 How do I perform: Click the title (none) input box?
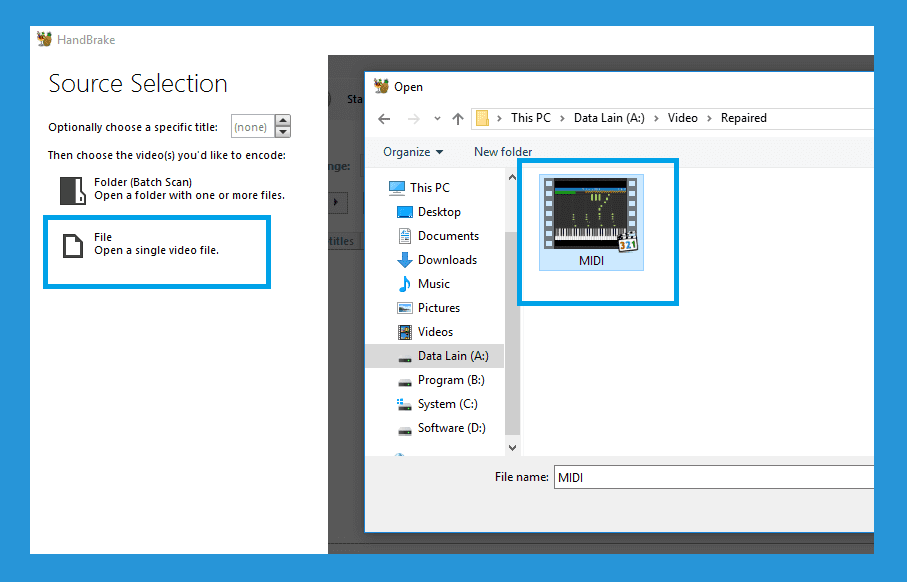tap(253, 127)
